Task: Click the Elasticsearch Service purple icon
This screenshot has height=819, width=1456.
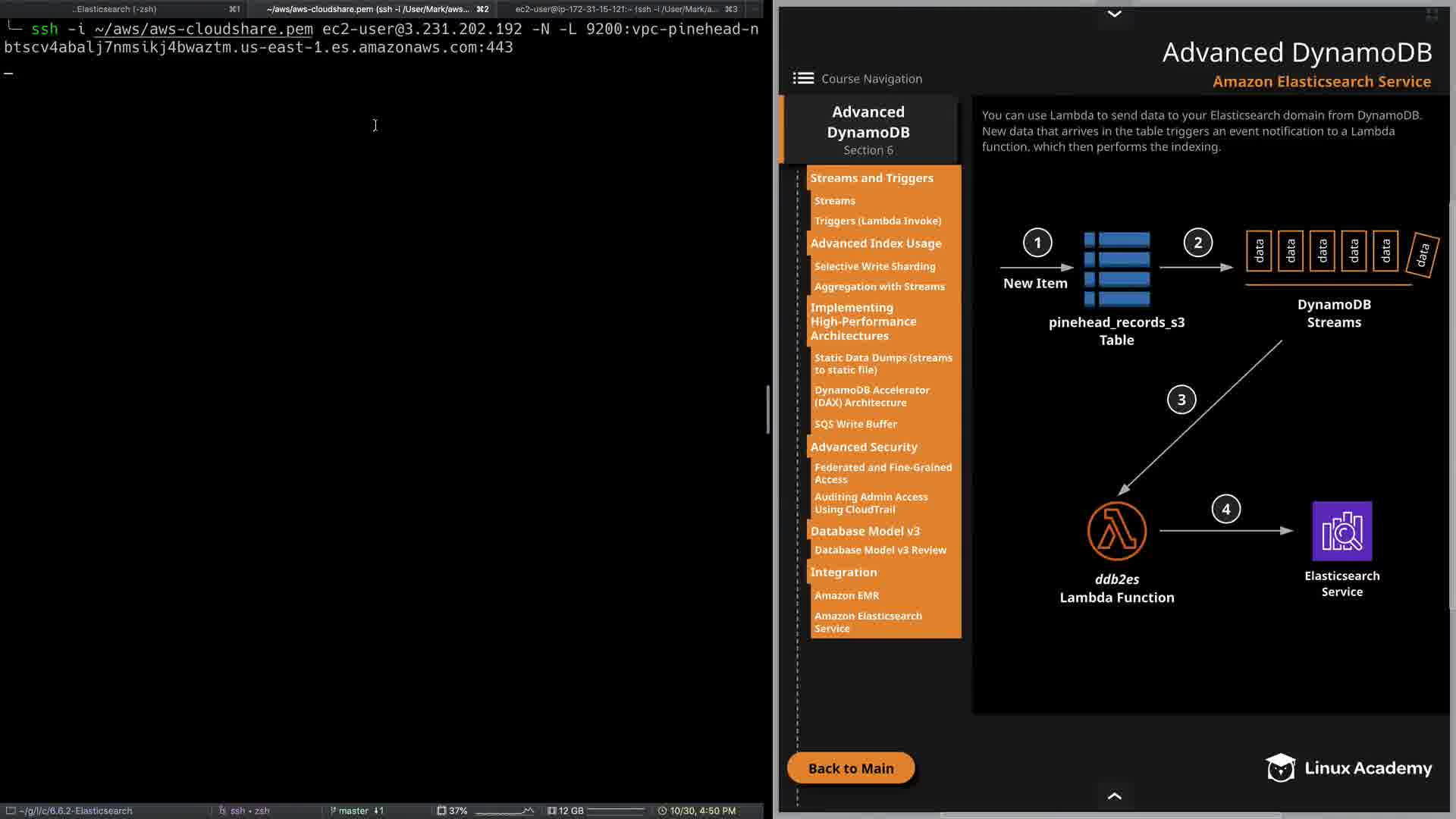Action: click(1341, 531)
